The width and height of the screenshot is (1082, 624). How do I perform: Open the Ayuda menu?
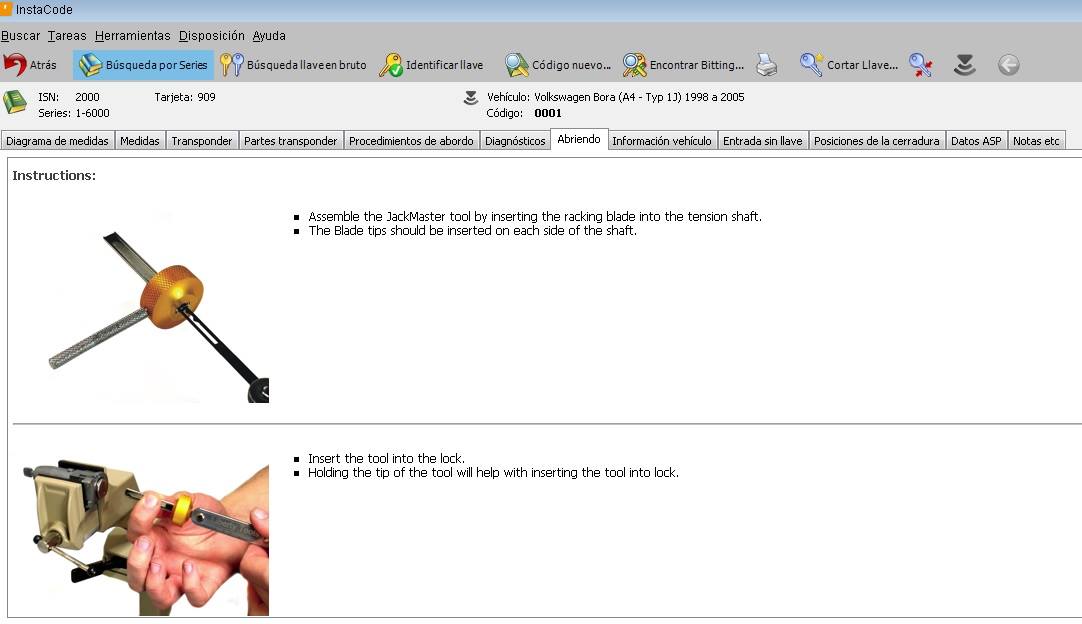click(269, 36)
